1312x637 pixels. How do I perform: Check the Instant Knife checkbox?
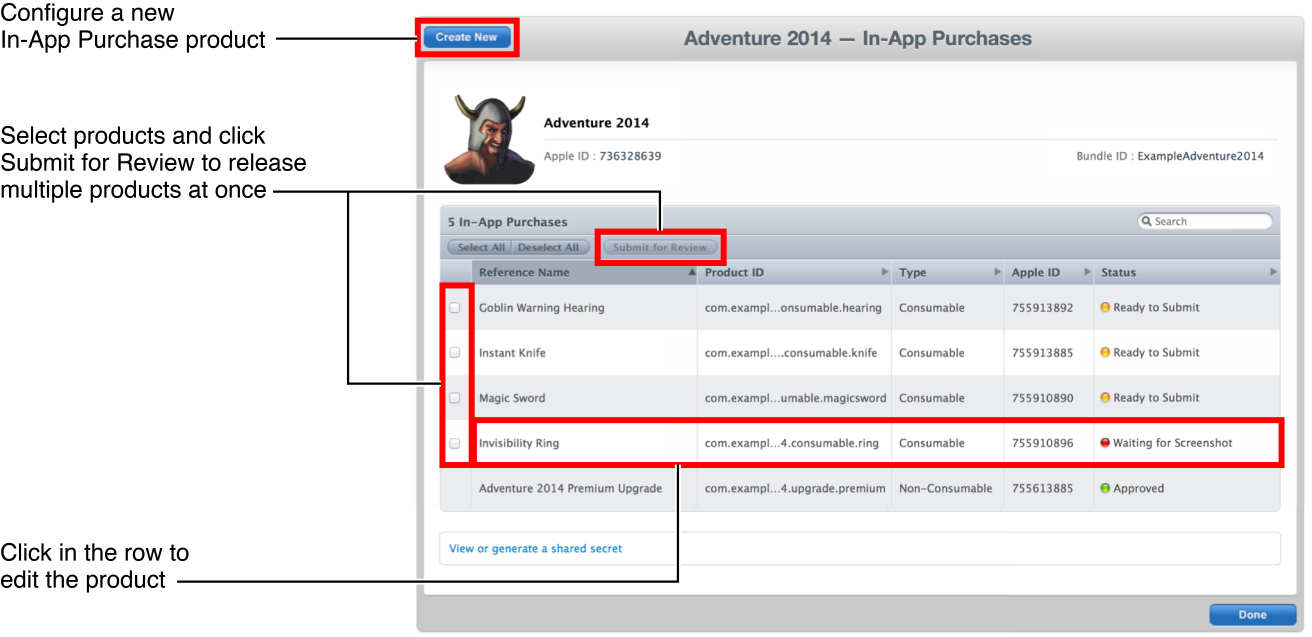455,353
